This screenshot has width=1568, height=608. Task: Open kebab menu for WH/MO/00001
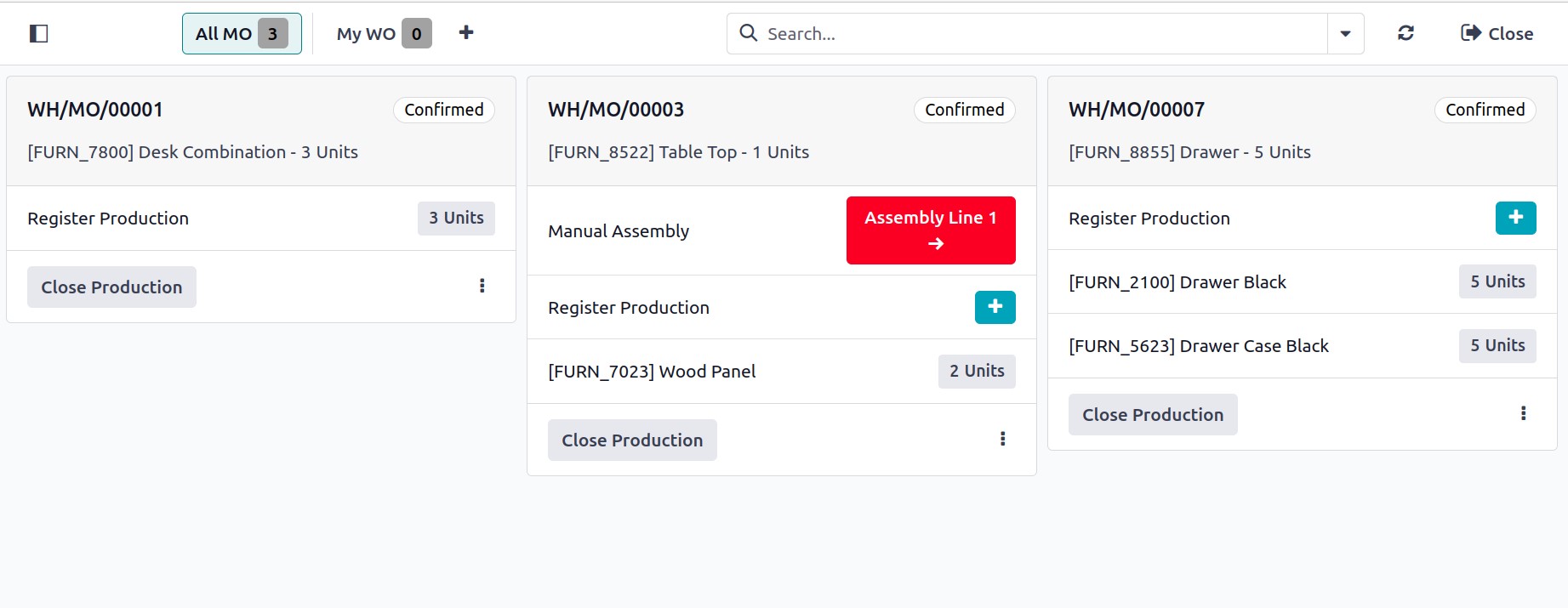click(482, 286)
